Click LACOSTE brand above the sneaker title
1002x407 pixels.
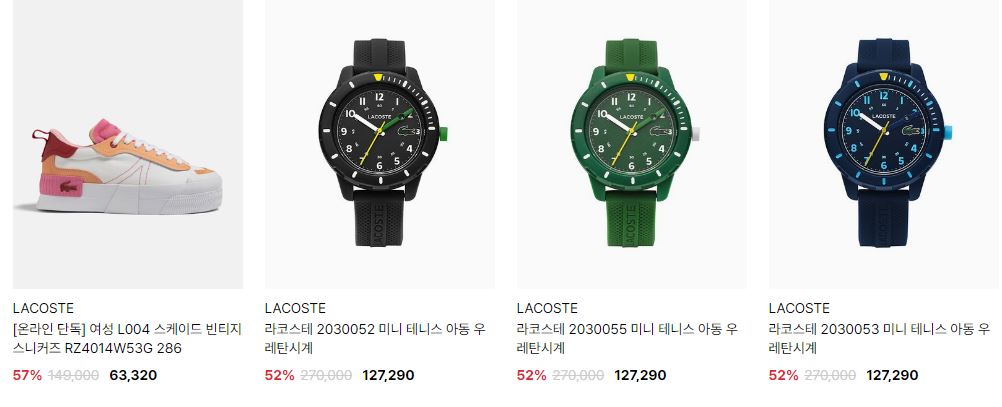(43, 309)
